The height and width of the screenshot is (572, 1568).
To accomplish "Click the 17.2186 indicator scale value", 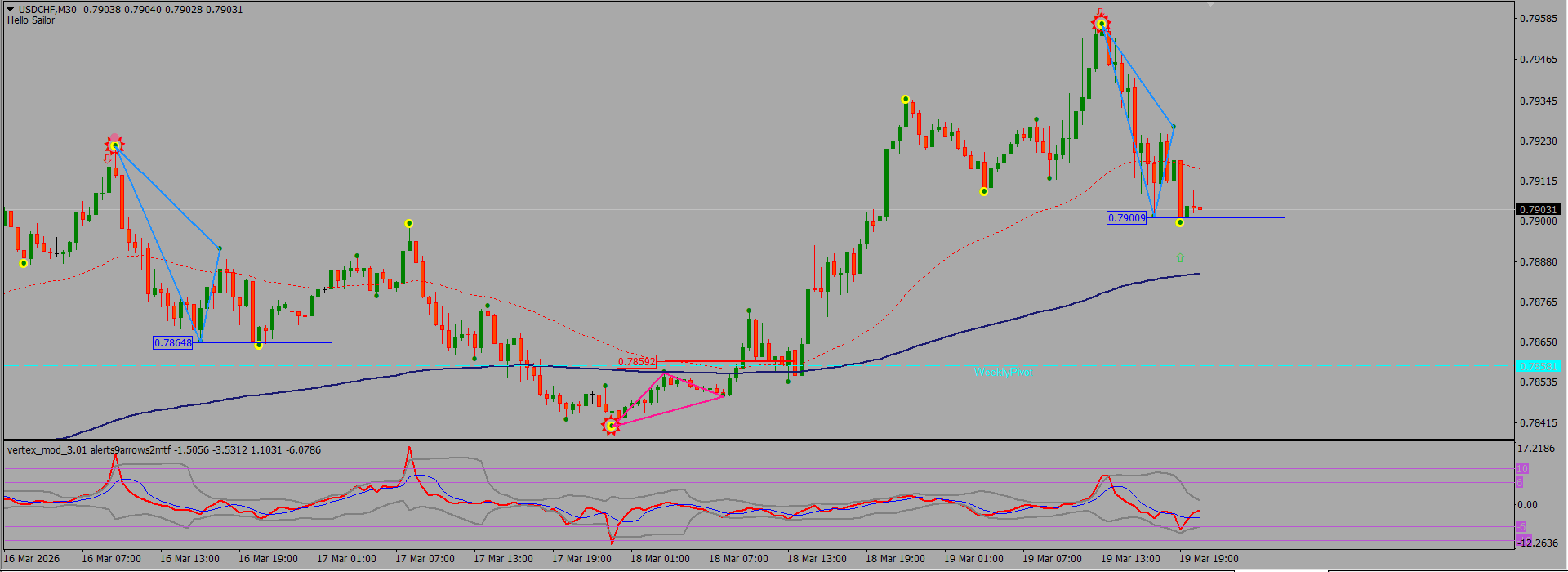I will pos(1535,449).
